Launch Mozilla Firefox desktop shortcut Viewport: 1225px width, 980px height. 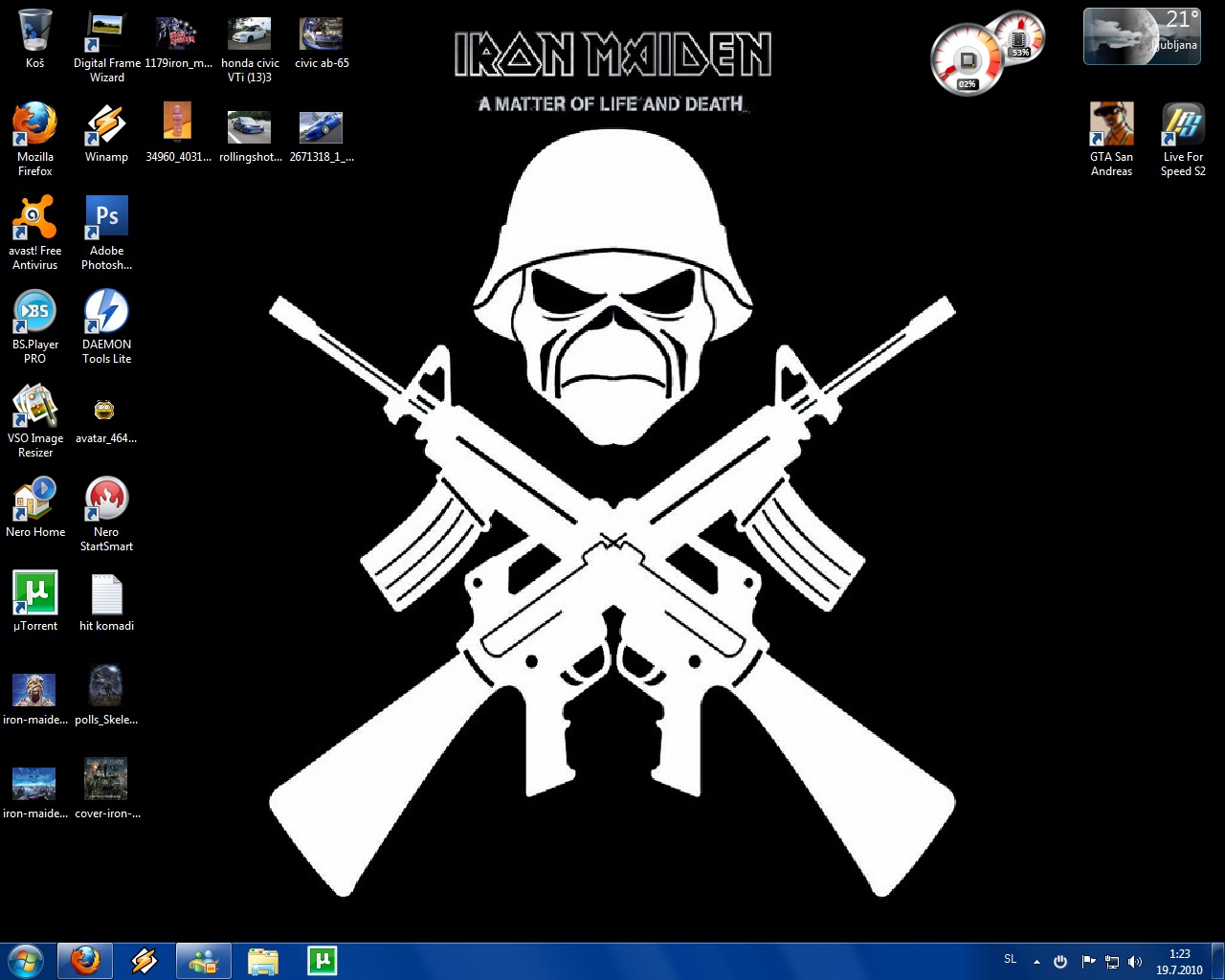coord(35,139)
